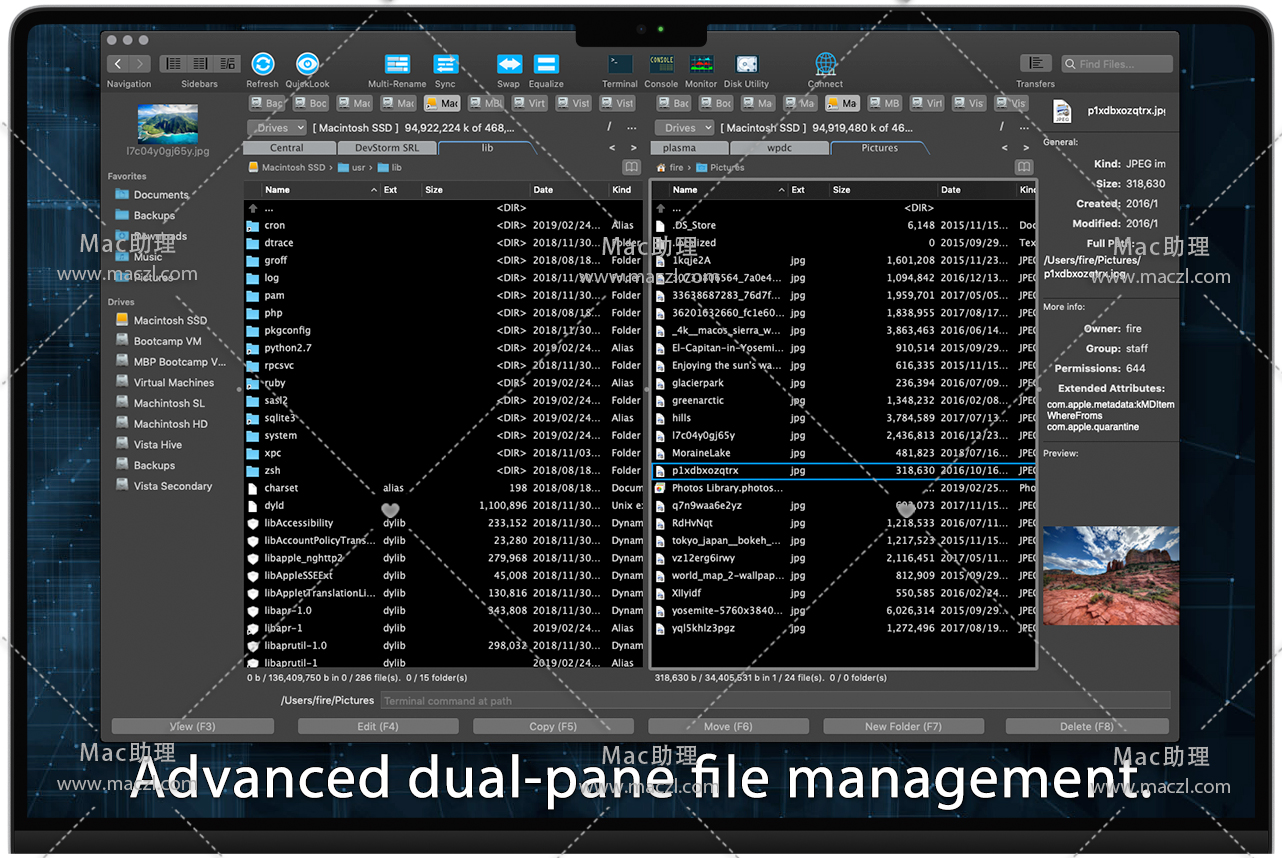Click the Move (F6) button
1282x858 pixels.
729,726
